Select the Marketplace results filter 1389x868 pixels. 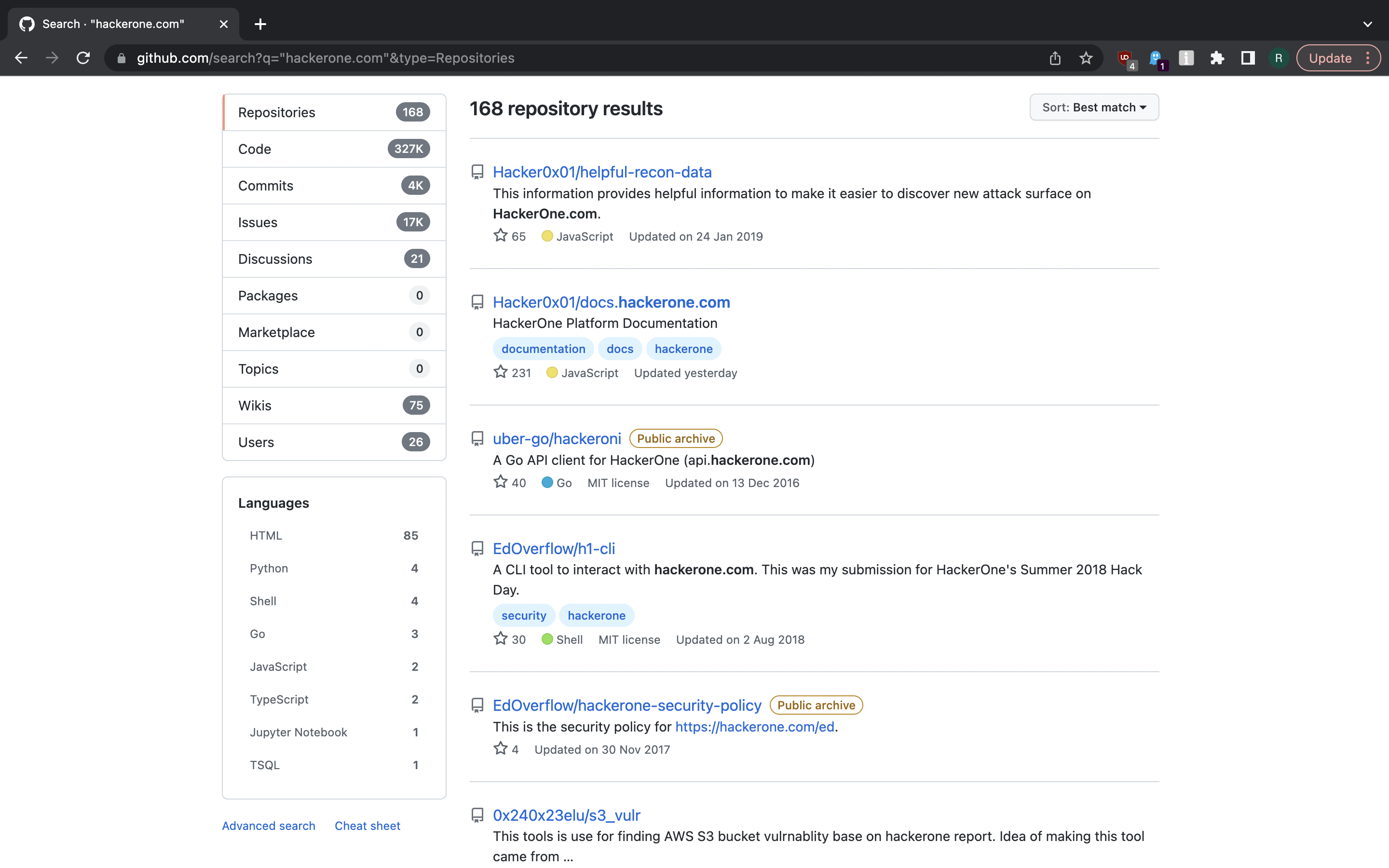(334, 332)
